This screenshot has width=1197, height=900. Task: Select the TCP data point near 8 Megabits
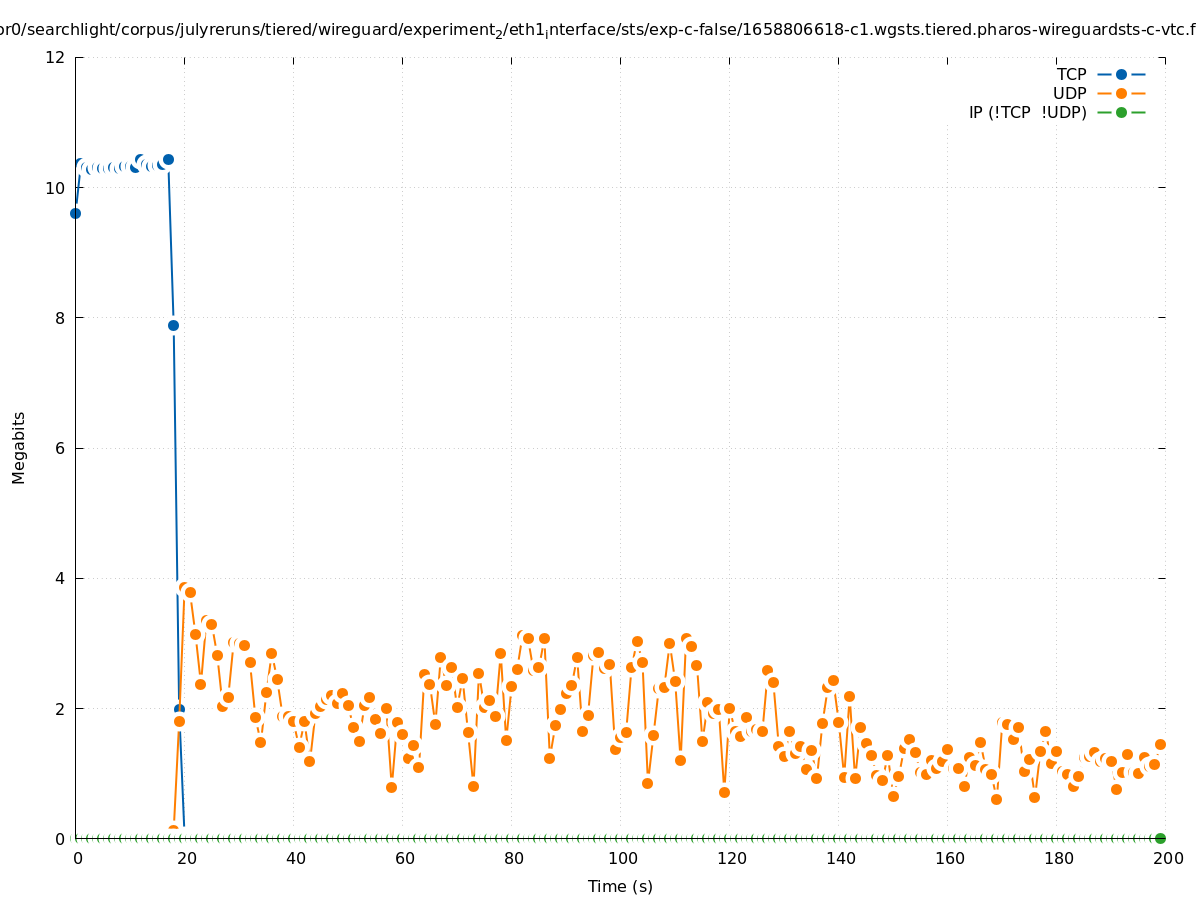173,325
